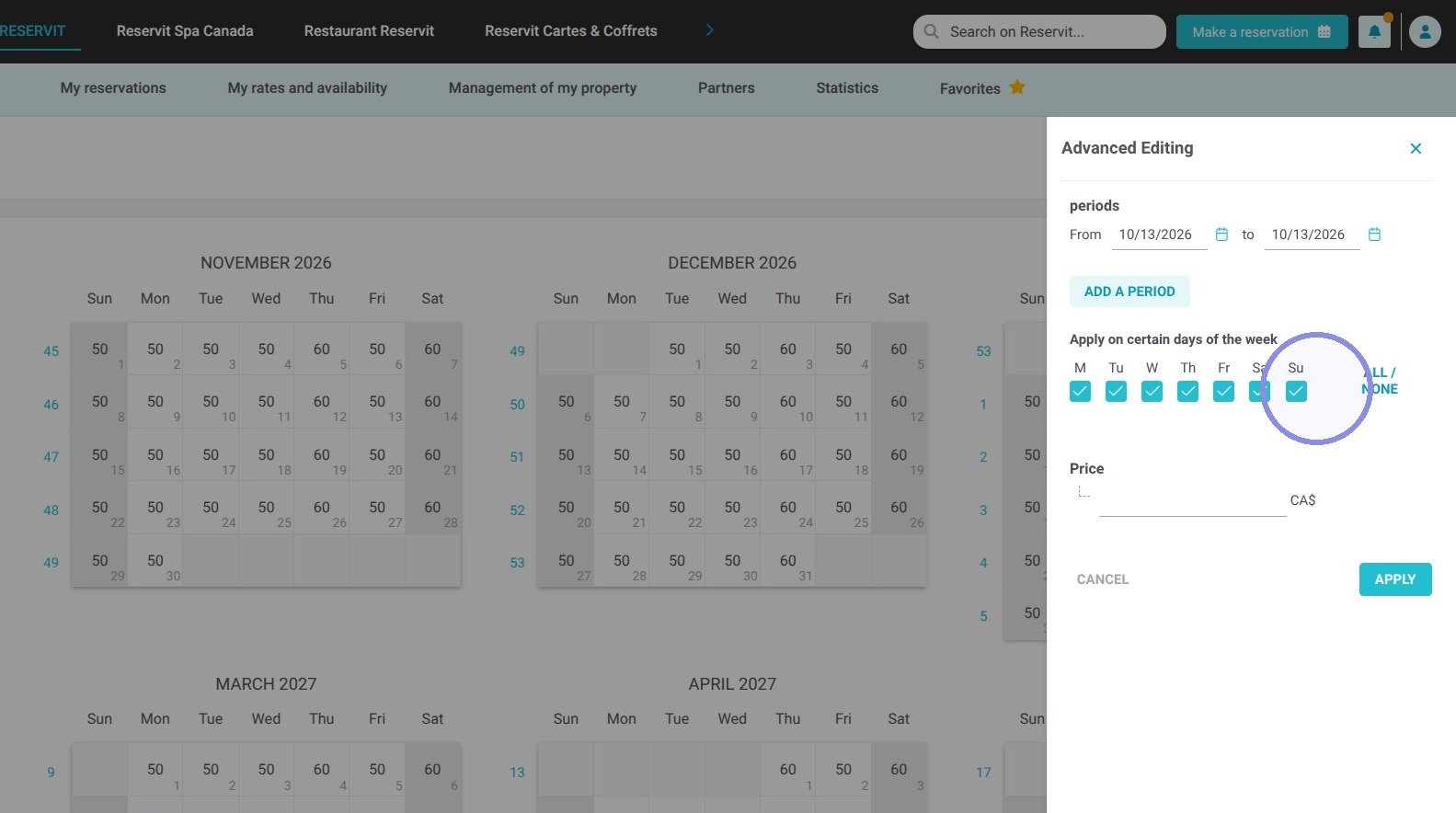The width and height of the screenshot is (1456, 813).
Task: Click the From date field
Action: coord(1158,235)
